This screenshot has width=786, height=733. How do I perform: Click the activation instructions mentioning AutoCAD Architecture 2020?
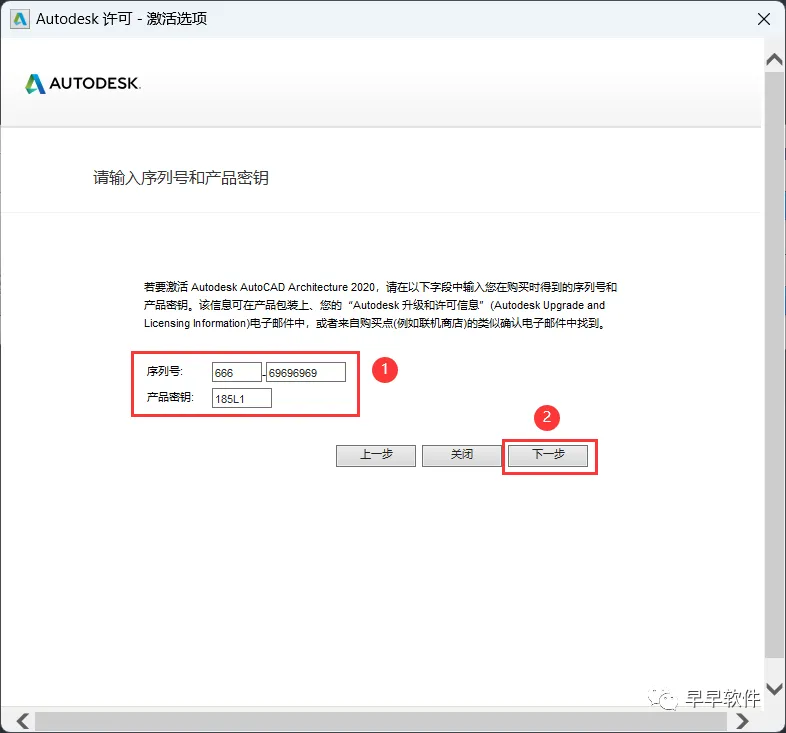(380, 305)
